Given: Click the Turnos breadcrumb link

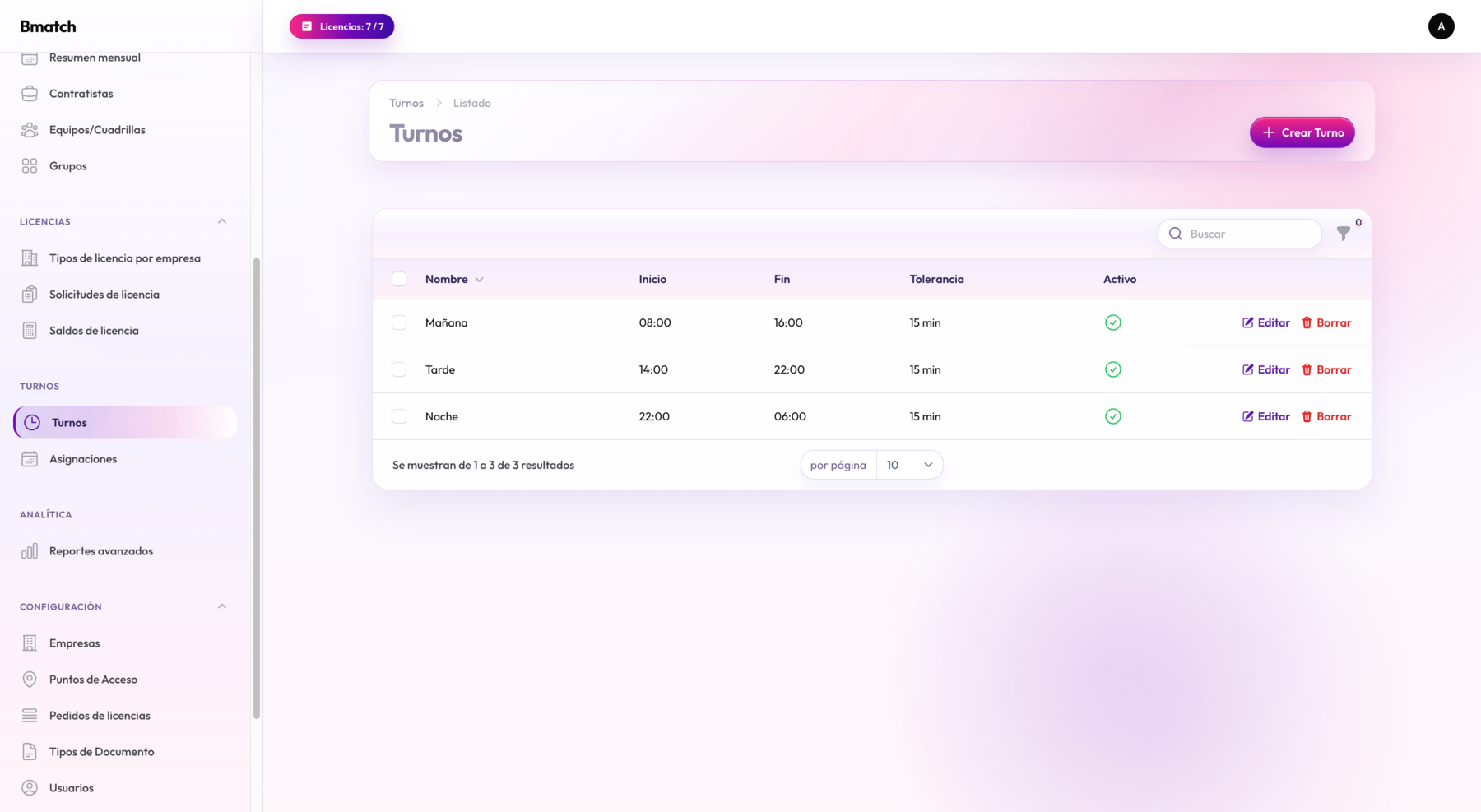Looking at the screenshot, I should click(406, 103).
